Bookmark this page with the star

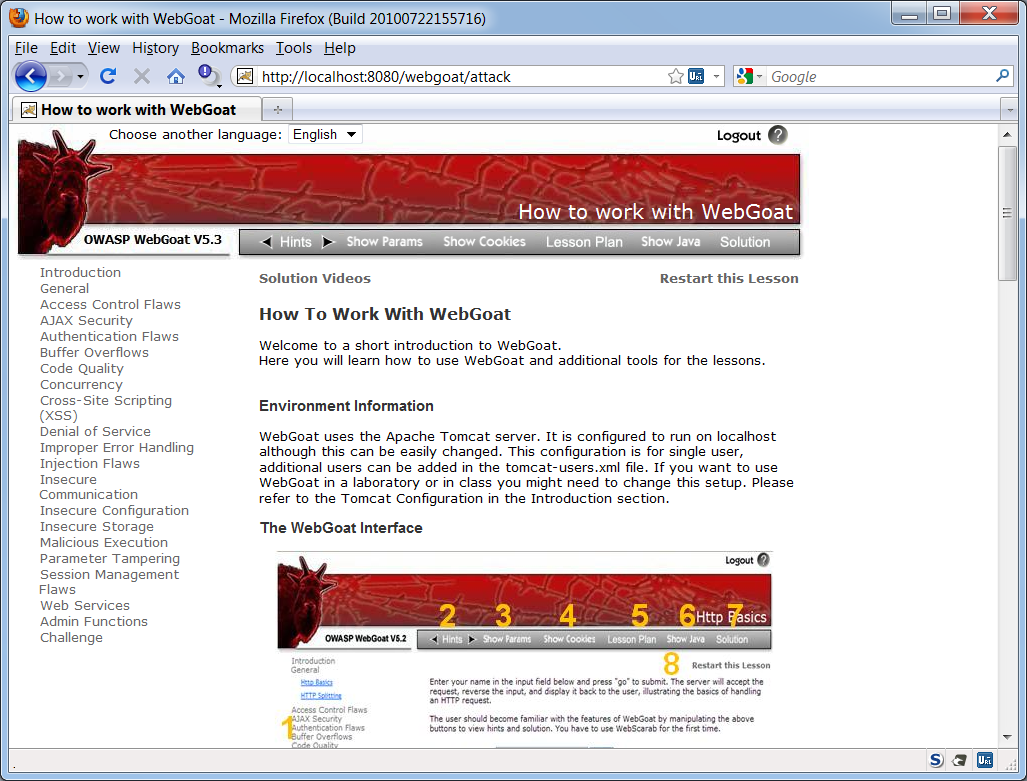[x=675, y=77]
